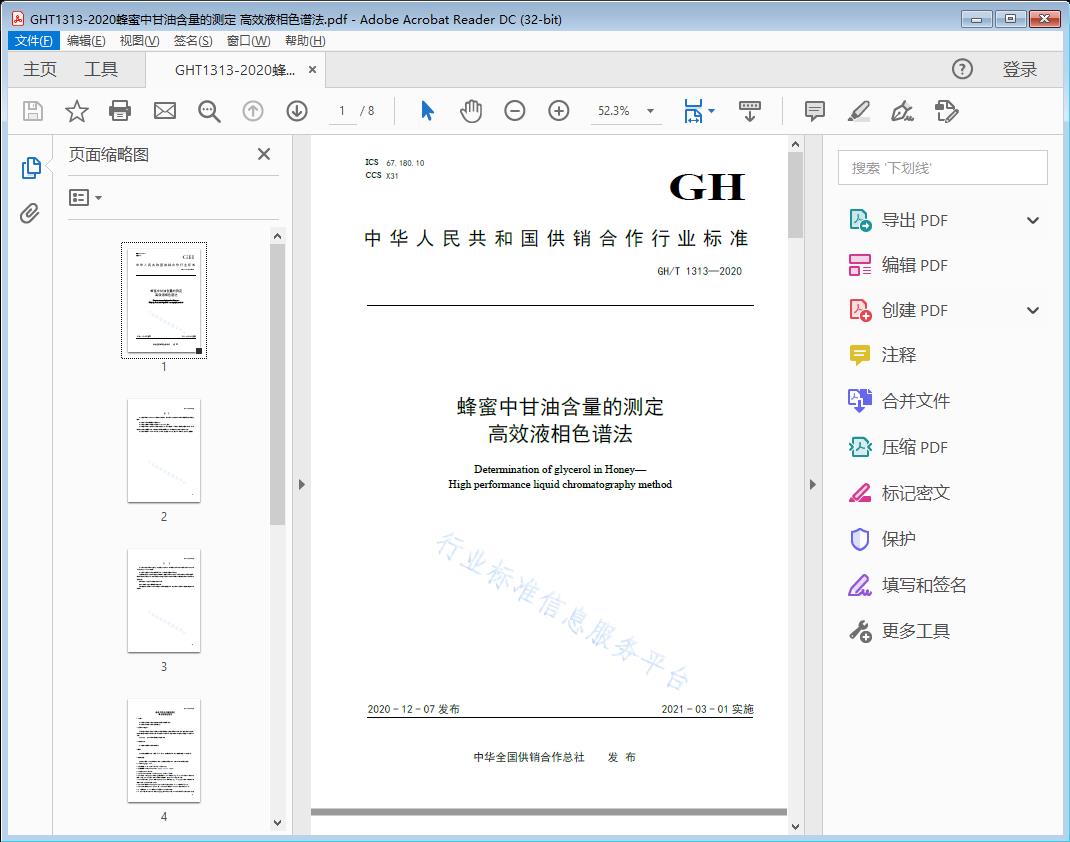Click the zoom out minus icon
Viewport: 1070px width, 842px height.
click(515, 111)
